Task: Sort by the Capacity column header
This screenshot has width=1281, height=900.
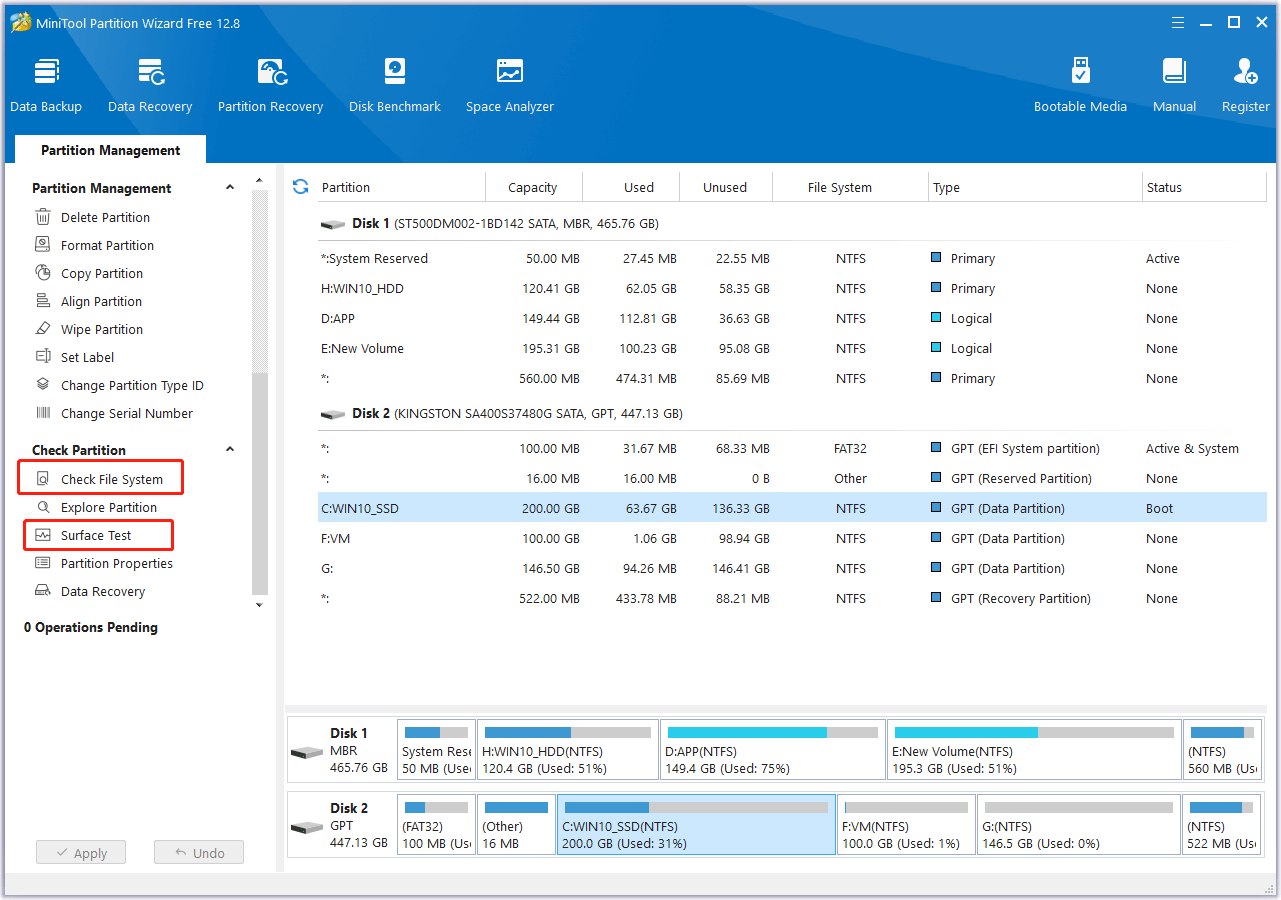Action: [x=532, y=187]
